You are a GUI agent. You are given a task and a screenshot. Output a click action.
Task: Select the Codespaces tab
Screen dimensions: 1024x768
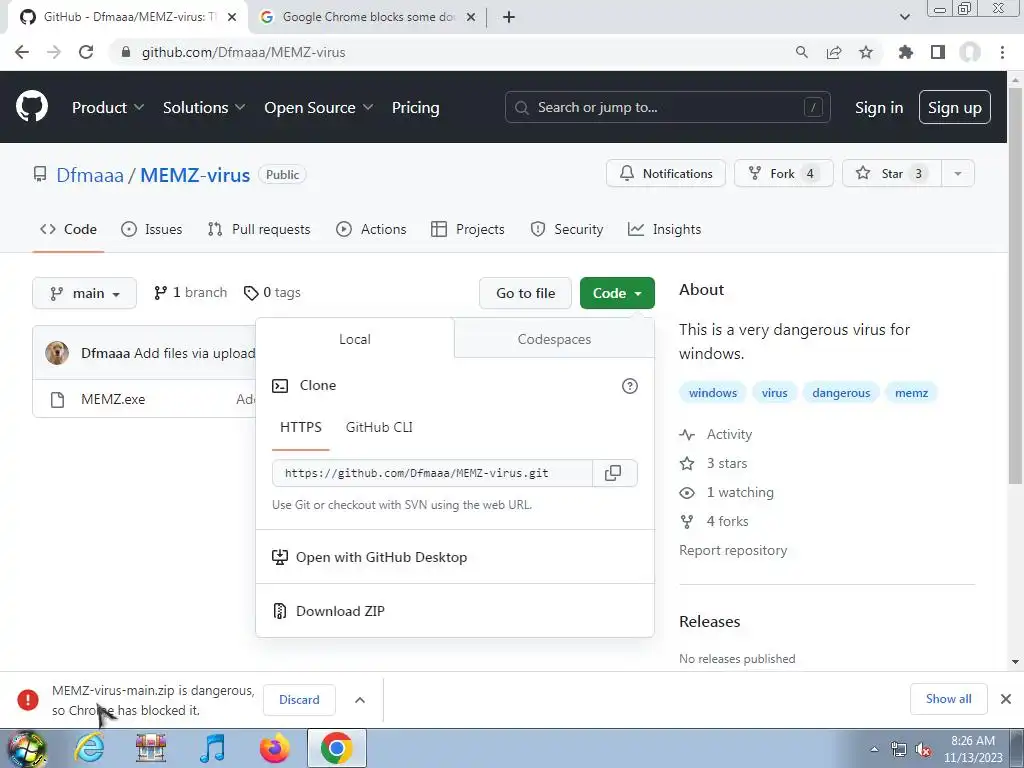coord(554,339)
